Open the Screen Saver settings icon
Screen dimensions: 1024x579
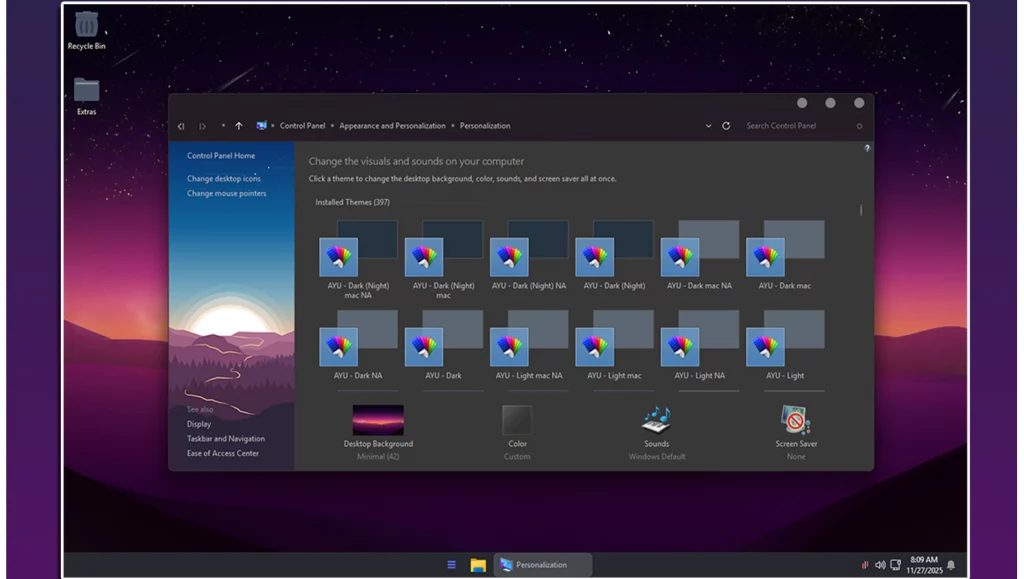(796, 419)
